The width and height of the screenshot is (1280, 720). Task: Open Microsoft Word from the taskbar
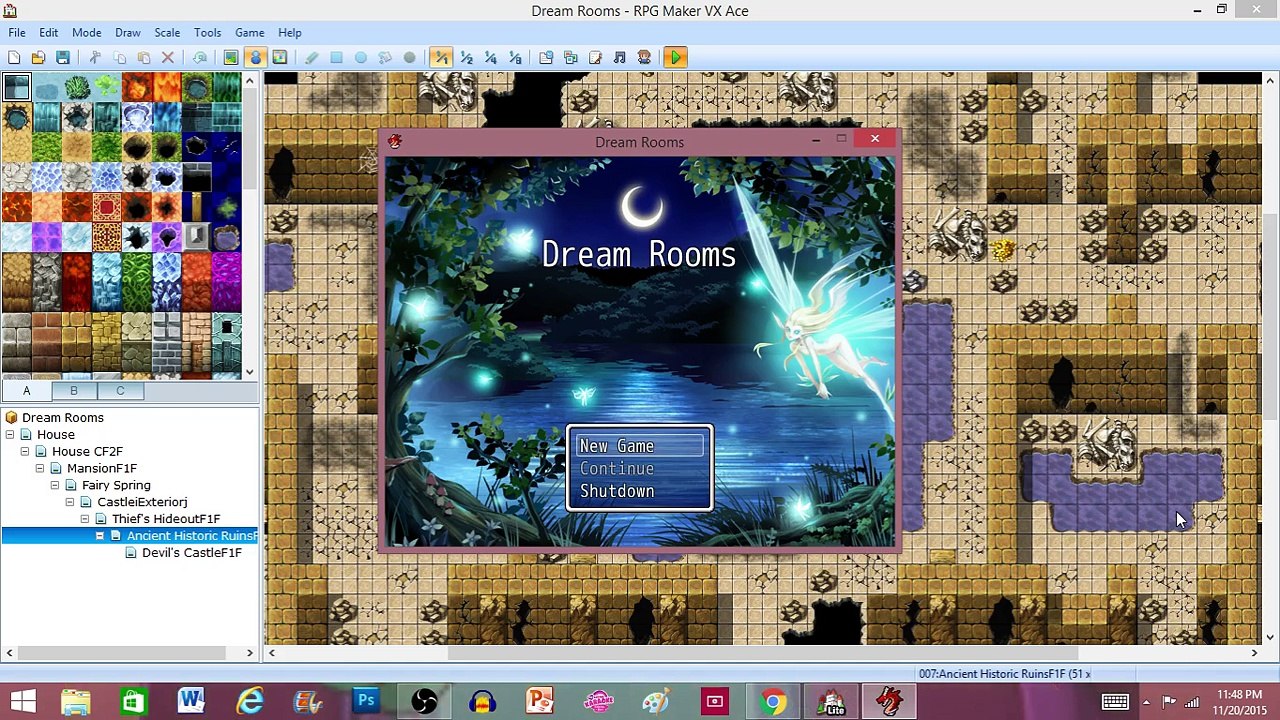(x=191, y=701)
